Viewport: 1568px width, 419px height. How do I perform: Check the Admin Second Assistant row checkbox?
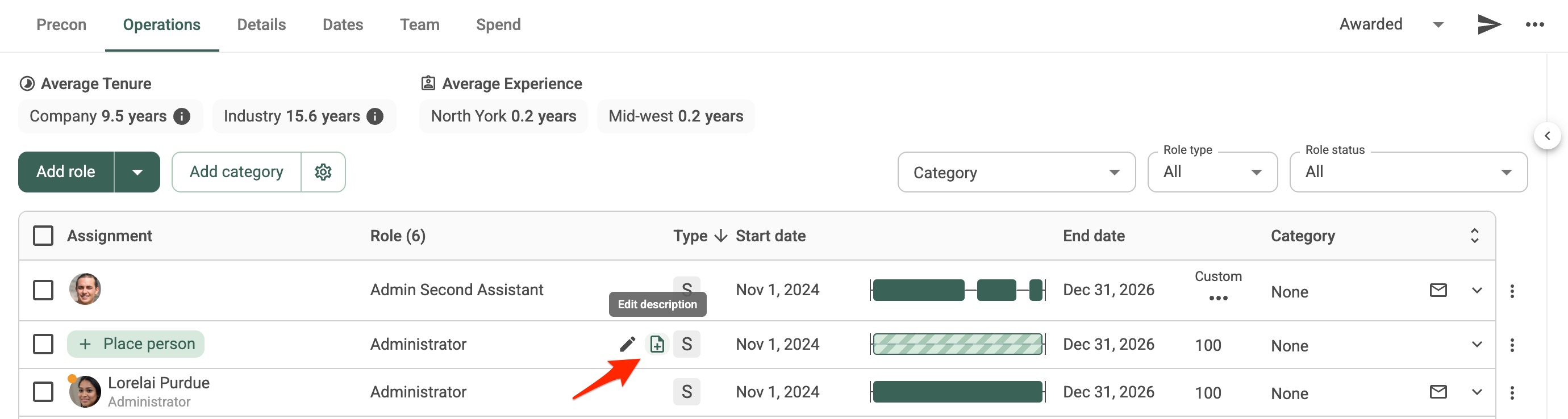(43, 290)
